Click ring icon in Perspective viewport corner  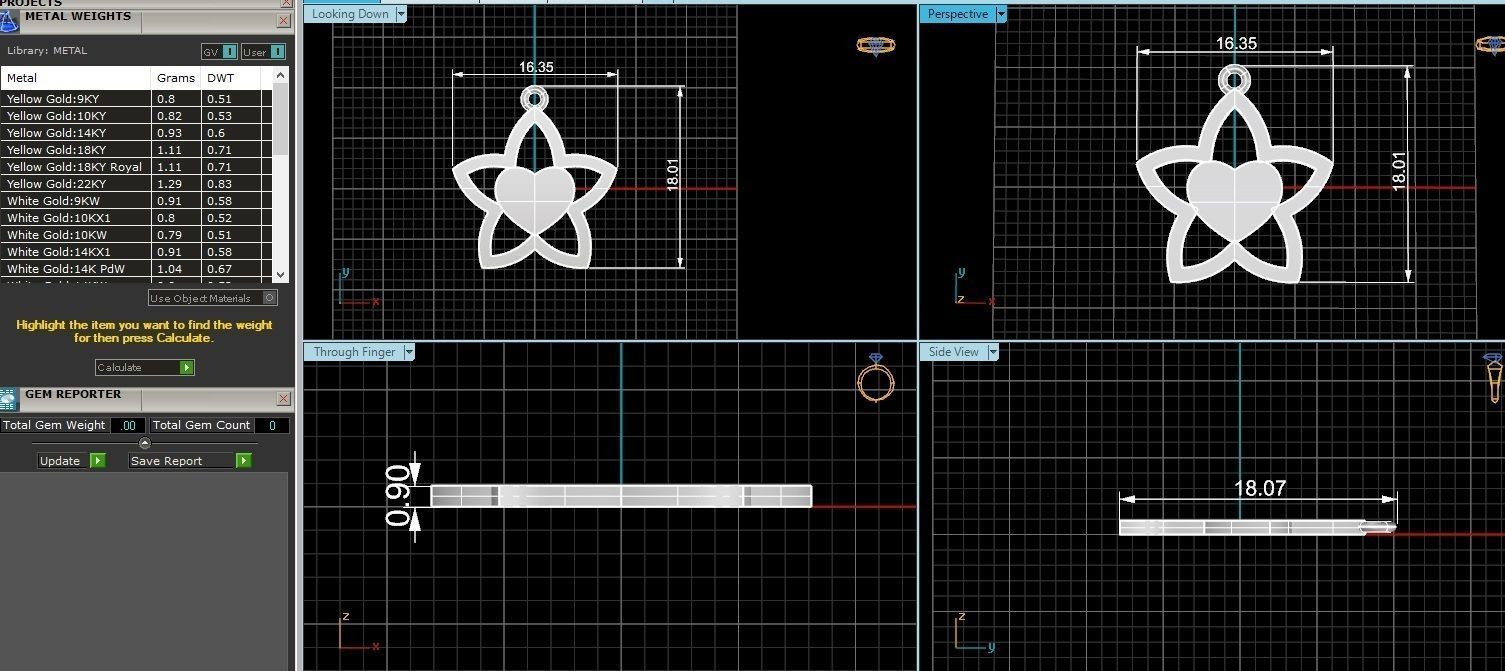click(x=1491, y=45)
